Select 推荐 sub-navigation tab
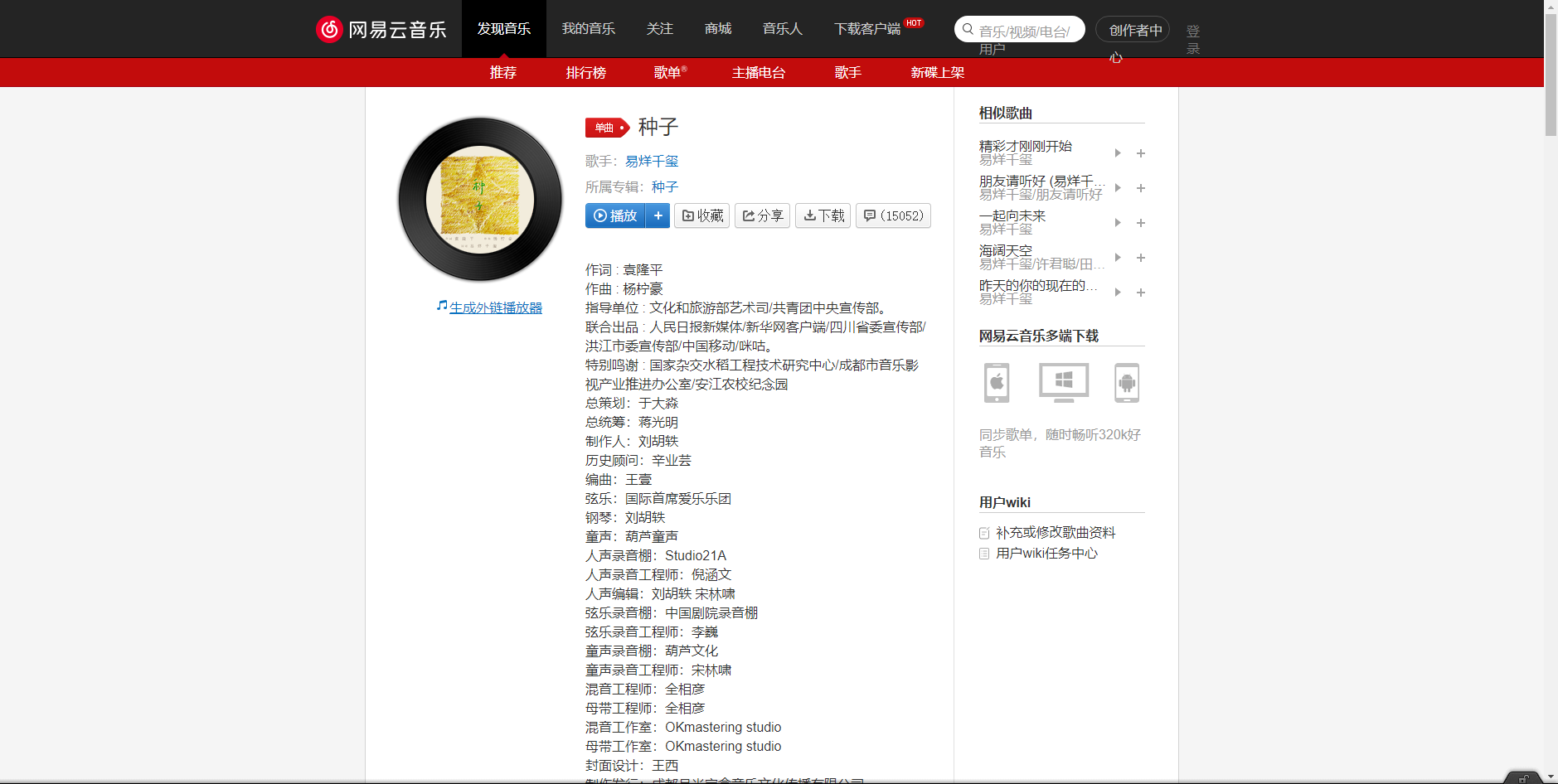The width and height of the screenshot is (1558, 784). [503, 73]
